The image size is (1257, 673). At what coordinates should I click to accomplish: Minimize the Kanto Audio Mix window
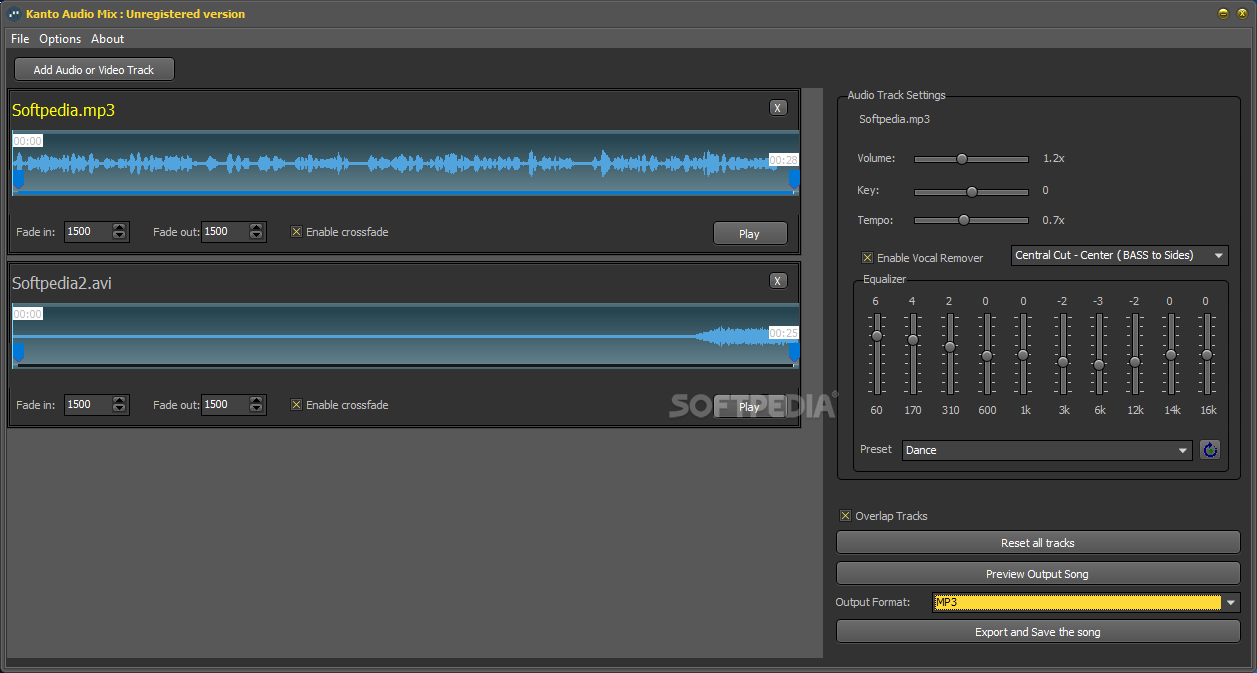click(1223, 13)
